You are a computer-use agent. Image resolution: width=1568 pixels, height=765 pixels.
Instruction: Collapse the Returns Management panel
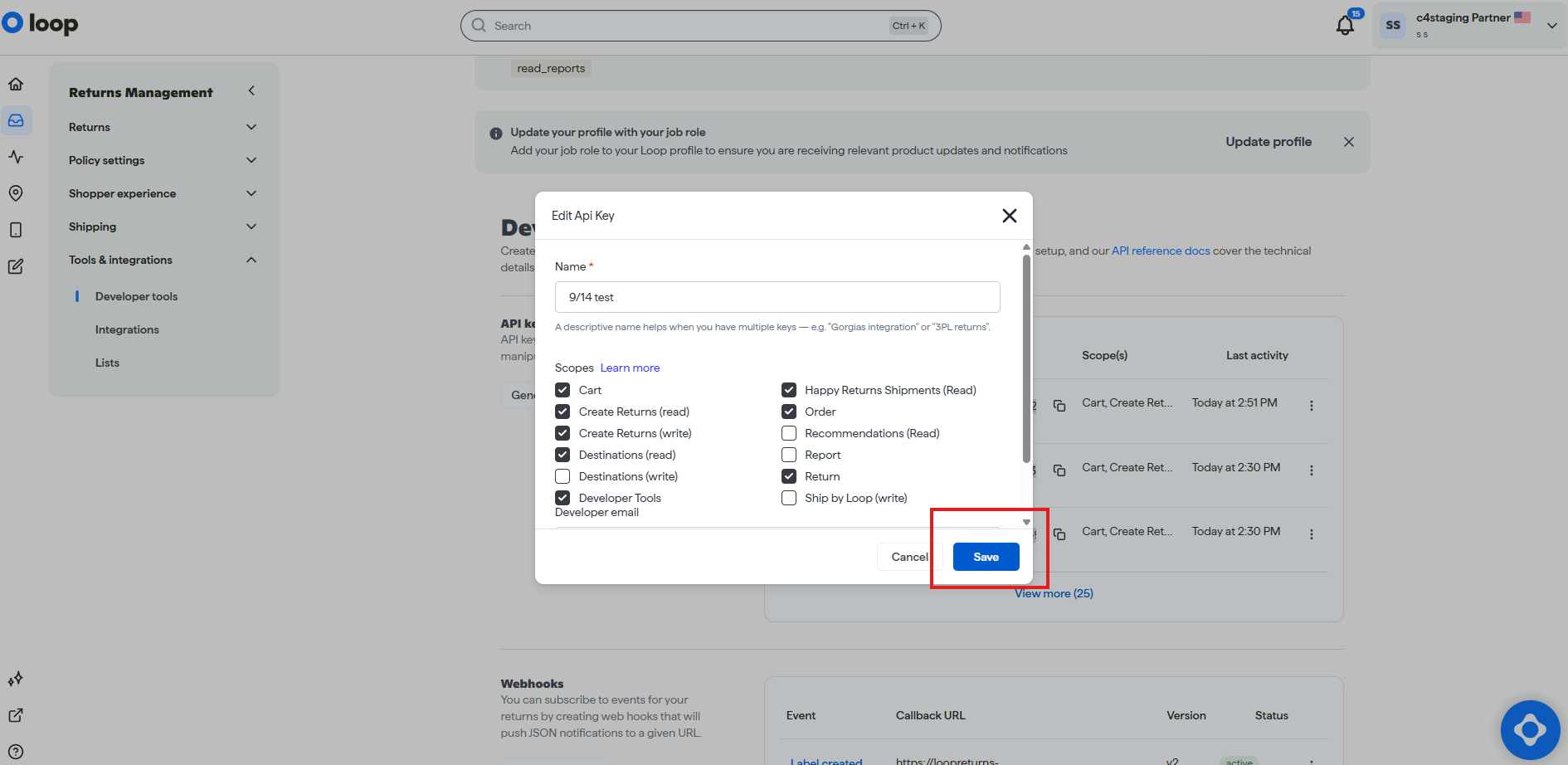[251, 90]
